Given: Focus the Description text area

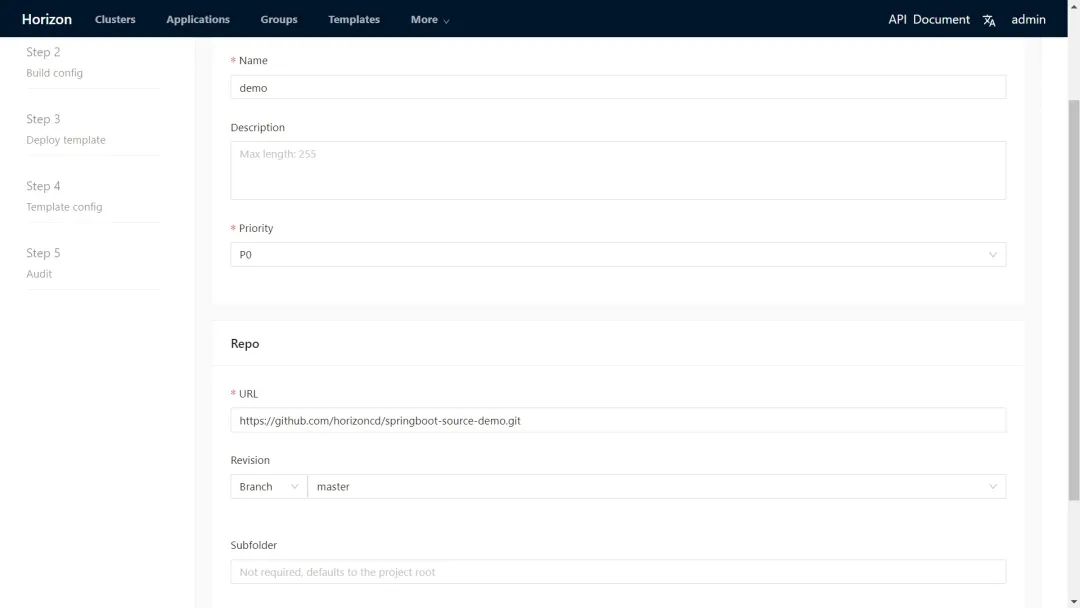Looking at the screenshot, I should [617, 170].
